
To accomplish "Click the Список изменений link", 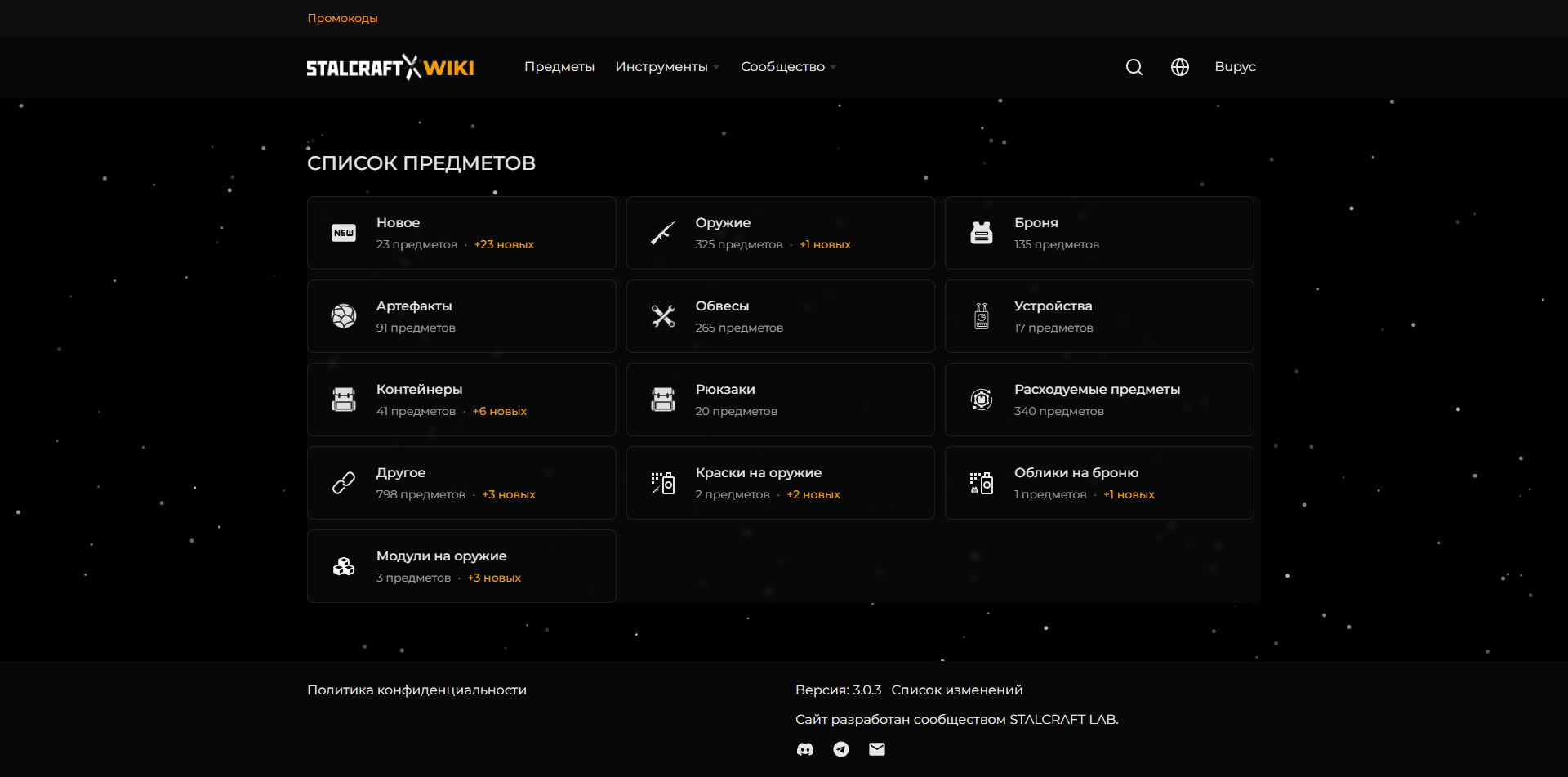I will click(x=956, y=690).
